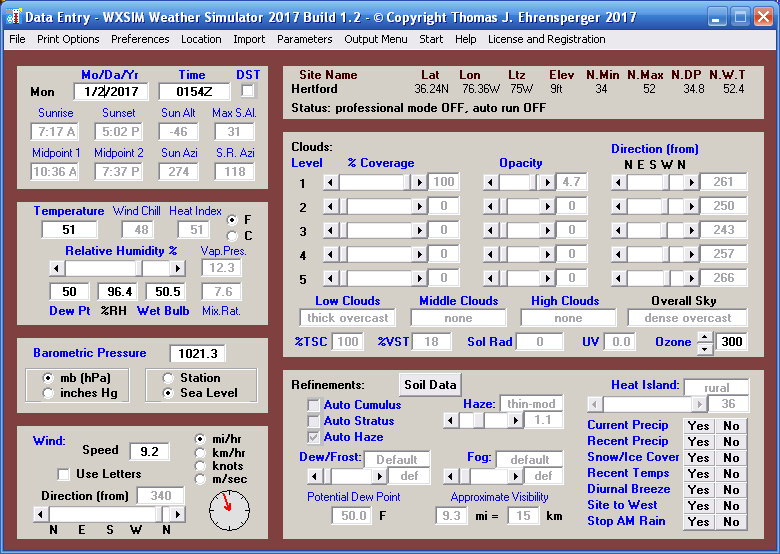
Task: Select Celsius temperature unit
Action: pyautogui.click(x=233, y=235)
